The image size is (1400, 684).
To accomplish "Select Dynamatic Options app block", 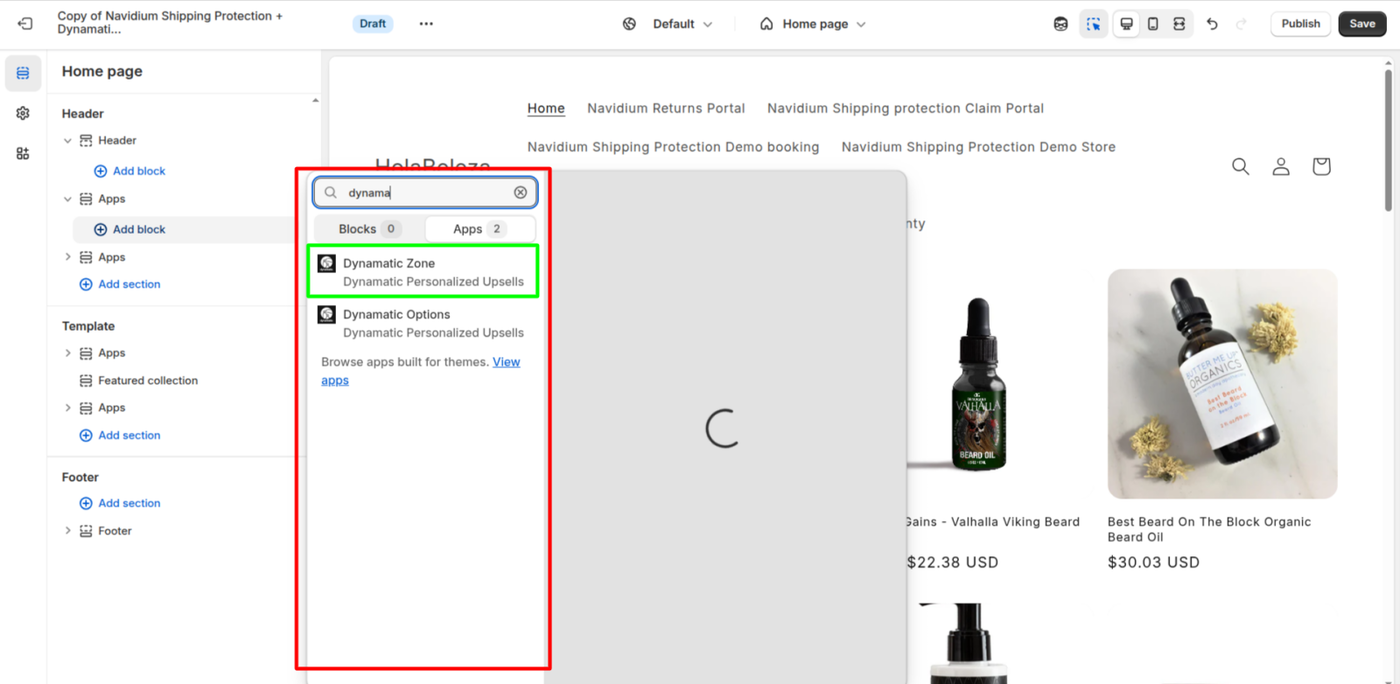I will click(423, 323).
